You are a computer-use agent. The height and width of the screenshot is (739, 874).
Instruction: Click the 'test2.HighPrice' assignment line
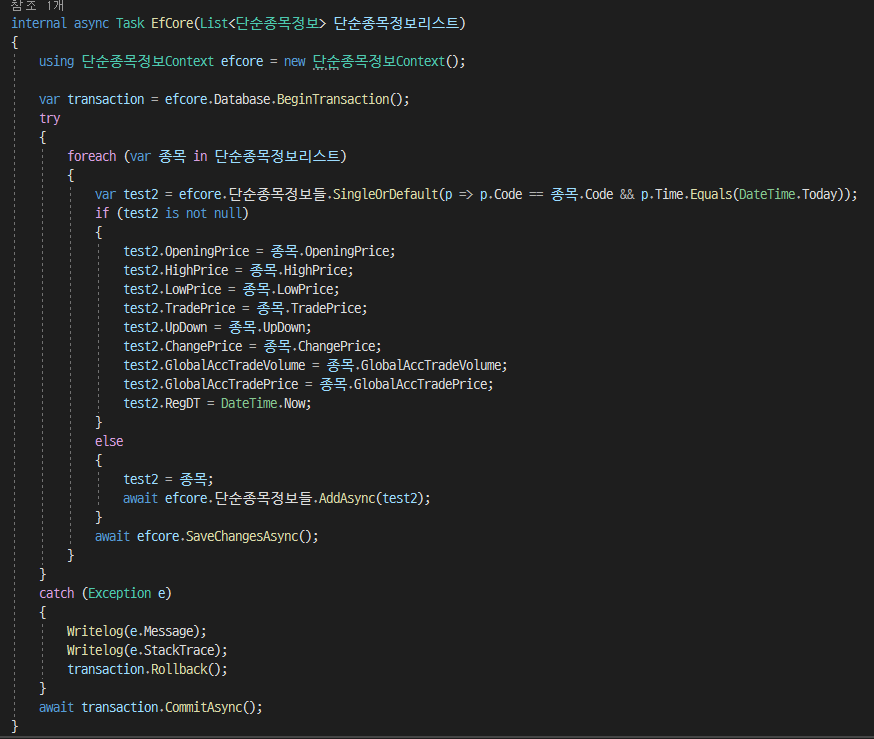[x=238, y=270]
